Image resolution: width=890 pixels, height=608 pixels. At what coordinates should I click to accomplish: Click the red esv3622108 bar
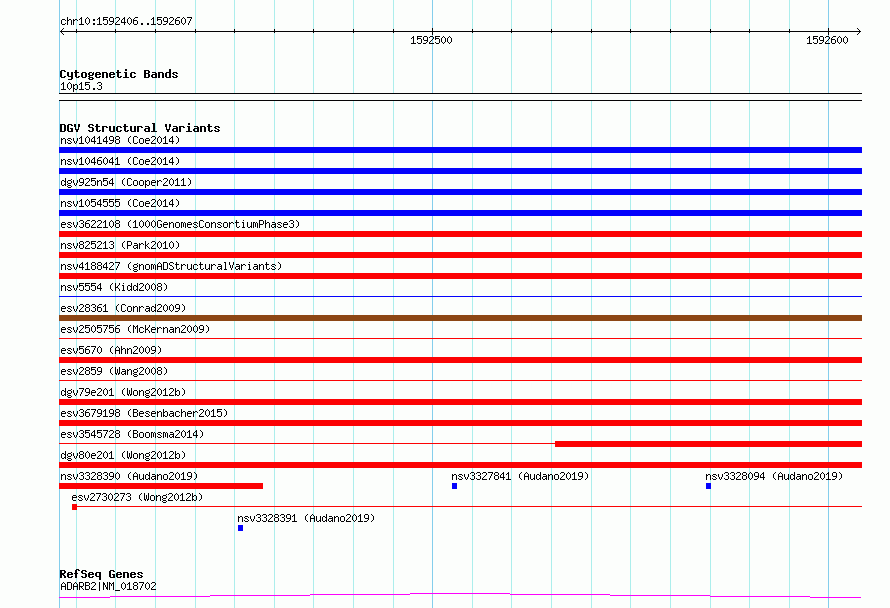460,234
